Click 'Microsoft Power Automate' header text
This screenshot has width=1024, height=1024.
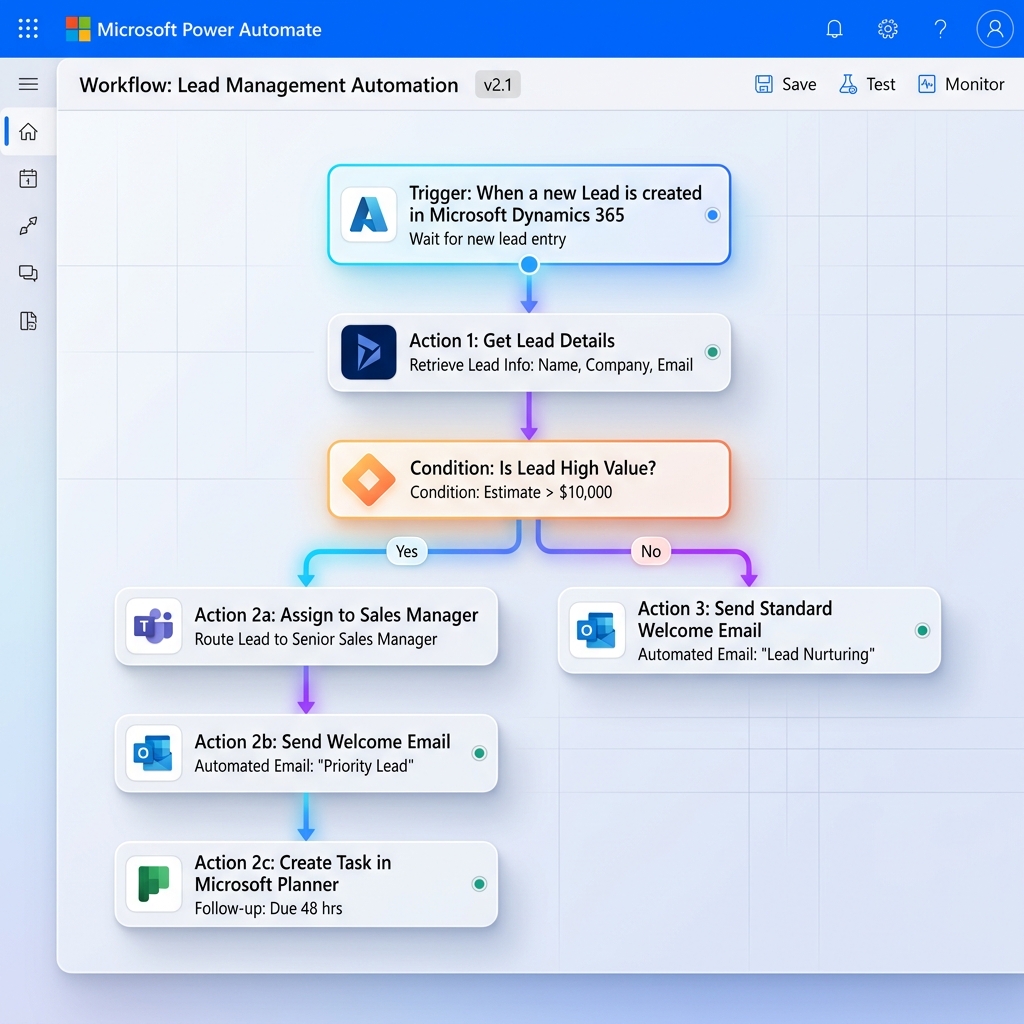click(209, 29)
